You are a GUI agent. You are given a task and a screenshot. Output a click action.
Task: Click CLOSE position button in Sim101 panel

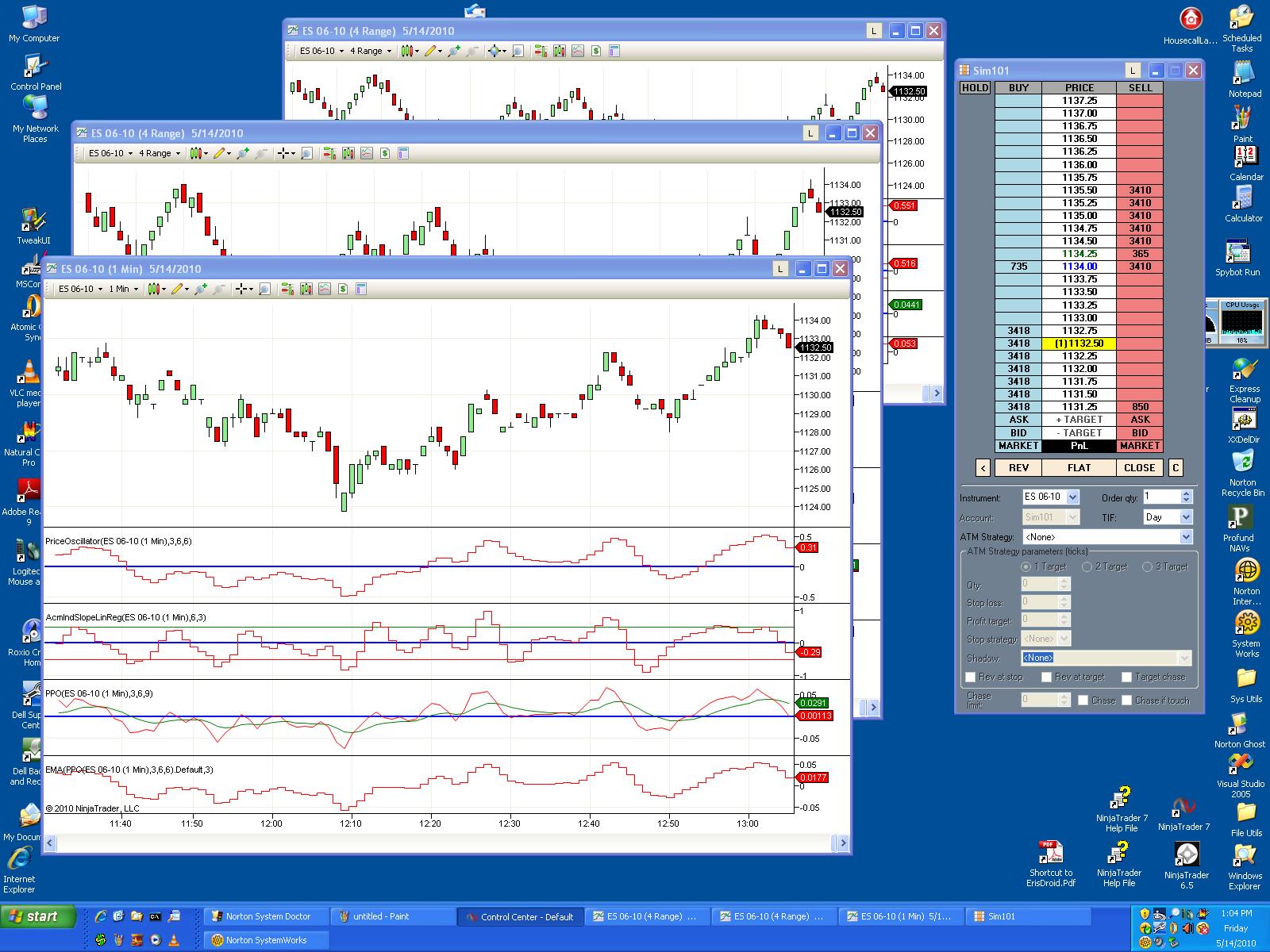1139,468
